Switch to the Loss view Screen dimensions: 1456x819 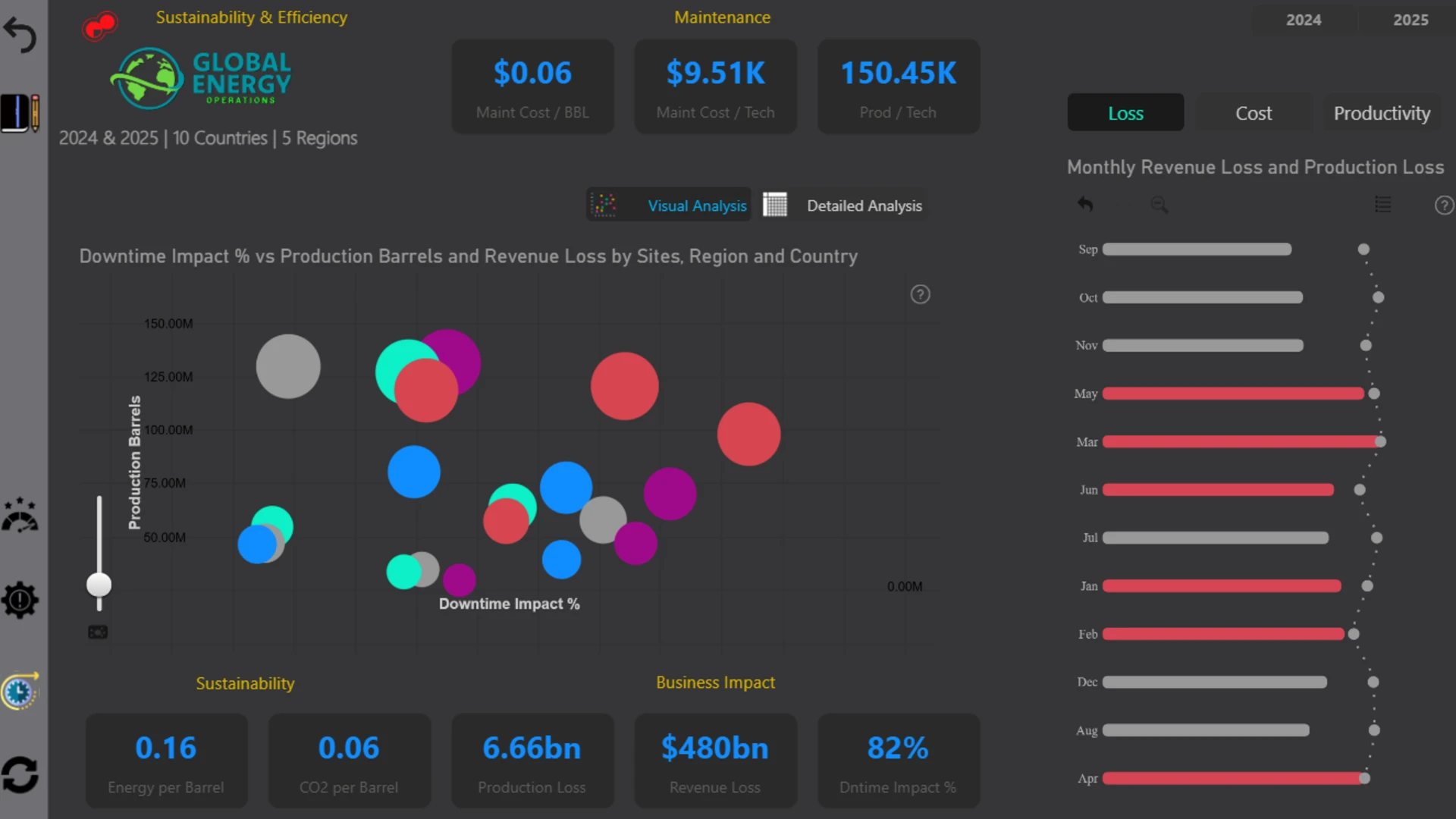coord(1125,113)
